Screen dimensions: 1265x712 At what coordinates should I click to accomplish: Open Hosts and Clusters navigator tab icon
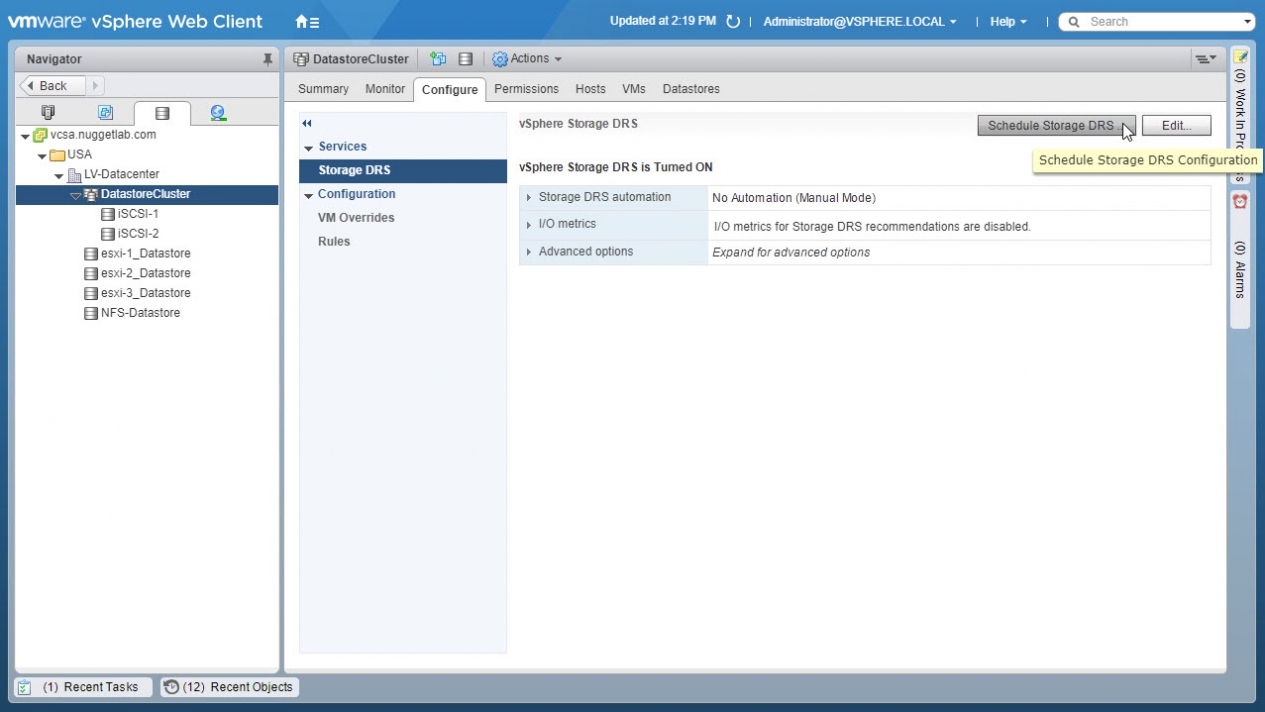pos(48,113)
